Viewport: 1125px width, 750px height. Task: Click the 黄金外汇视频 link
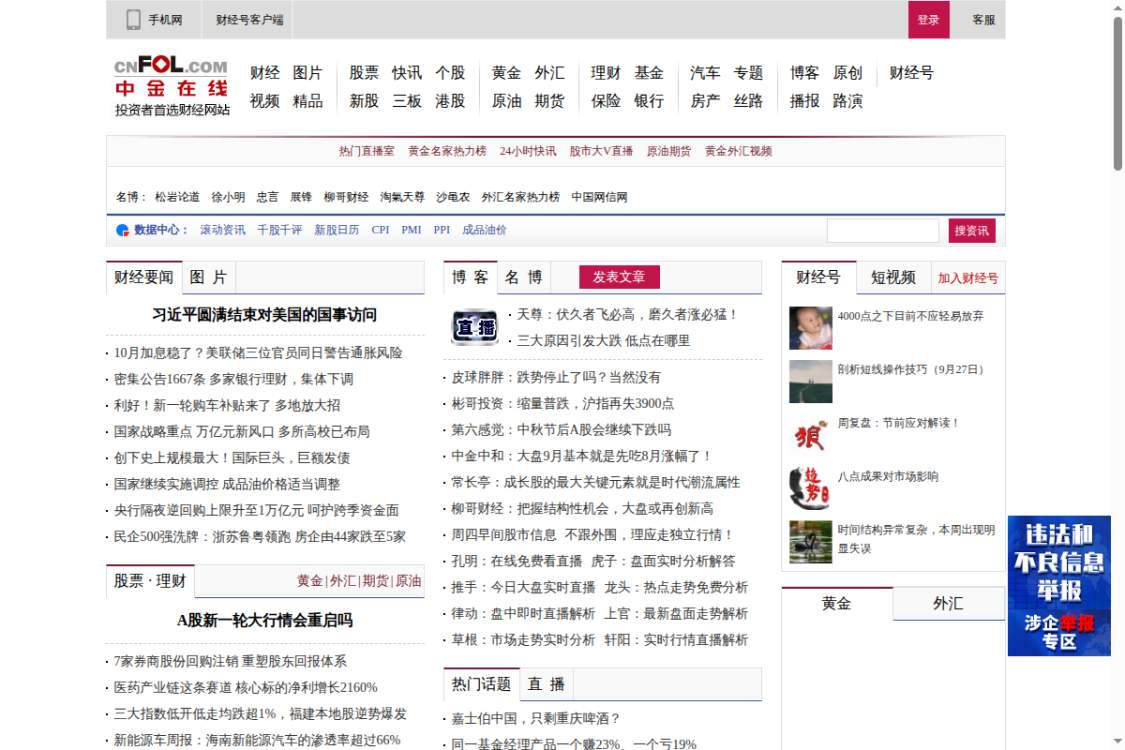pos(738,151)
